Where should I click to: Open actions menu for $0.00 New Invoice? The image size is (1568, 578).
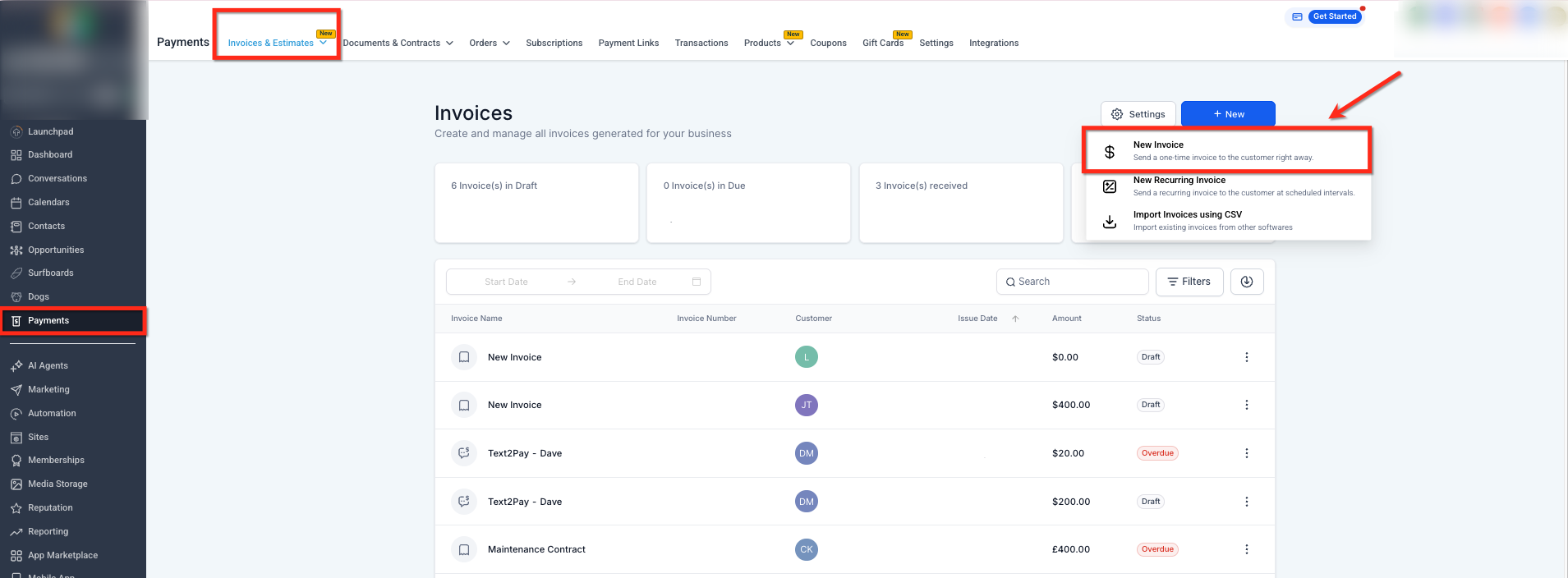[x=1246, y=357]
